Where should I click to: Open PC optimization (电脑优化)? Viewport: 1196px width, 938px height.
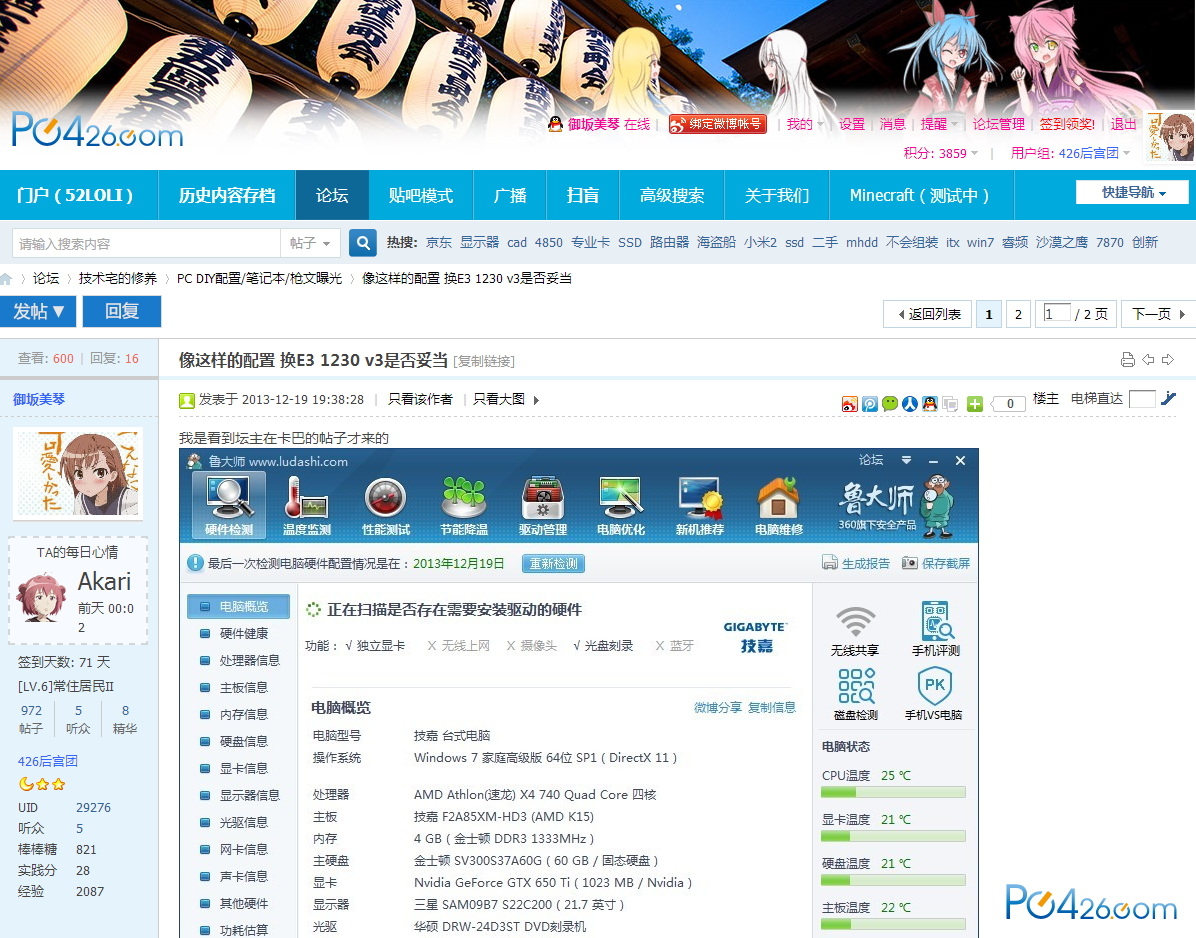pos(621,505)
